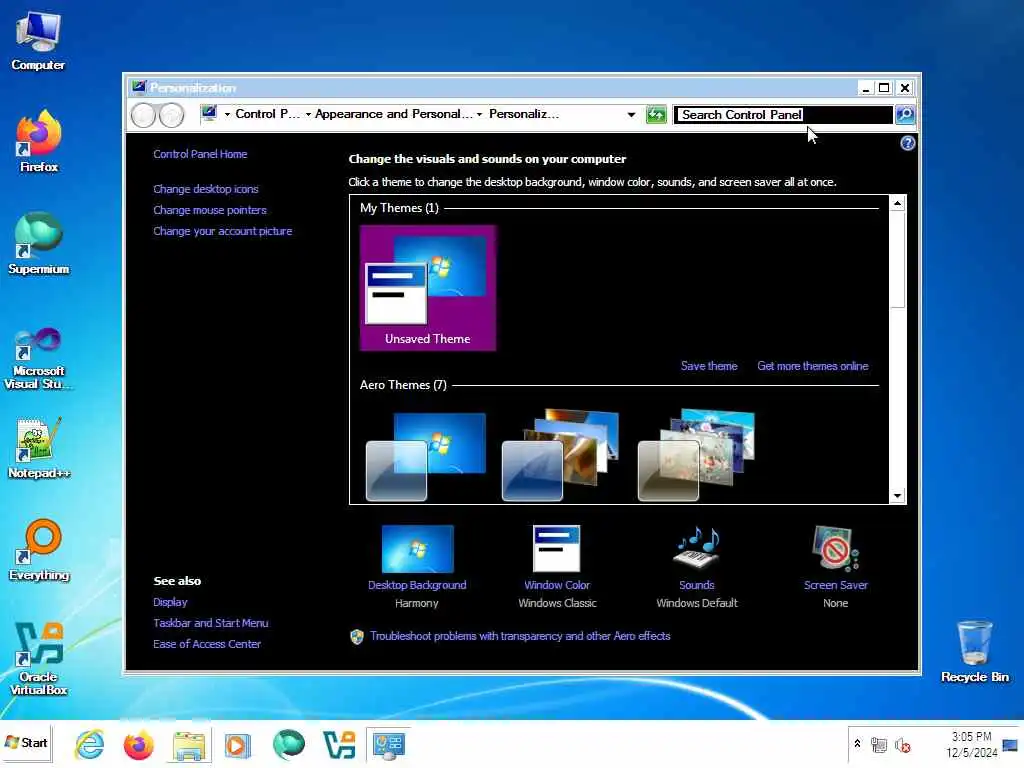The image size is (1024, 768).
Task: Click the Control Panel icon in address bar
Action: coord(209,114)
